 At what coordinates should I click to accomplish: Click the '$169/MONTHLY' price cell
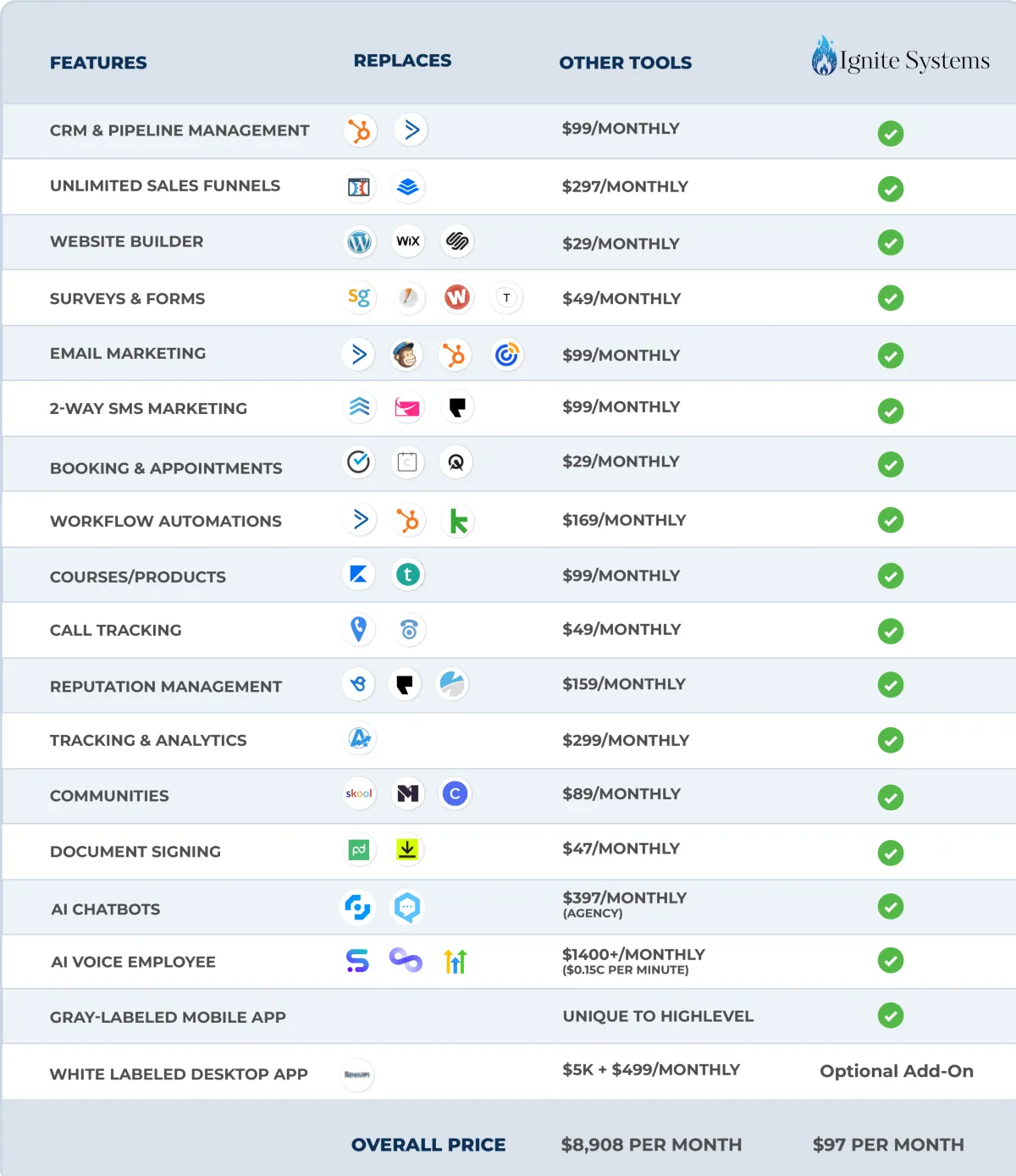(x=624, y=520)
